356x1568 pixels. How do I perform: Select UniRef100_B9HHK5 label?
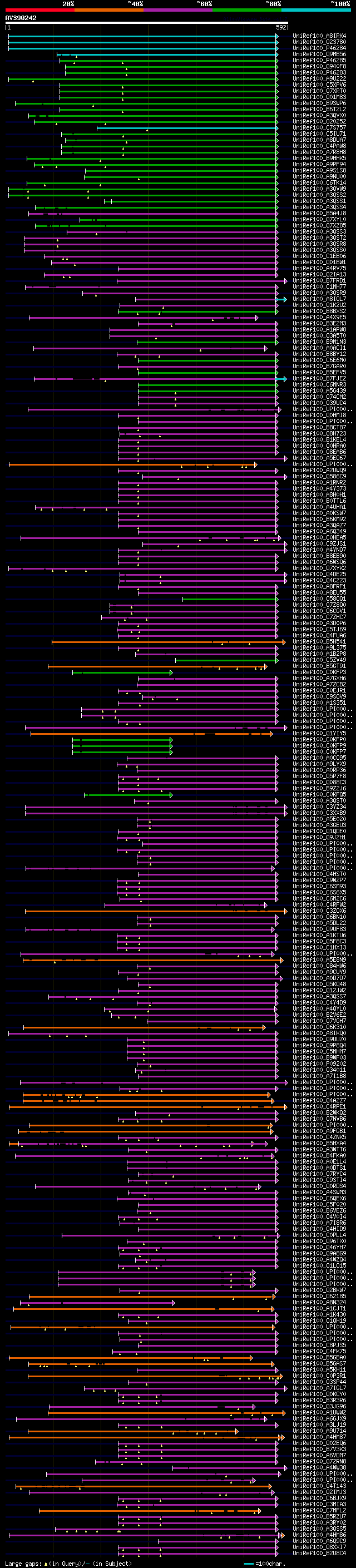click(319, 159)
